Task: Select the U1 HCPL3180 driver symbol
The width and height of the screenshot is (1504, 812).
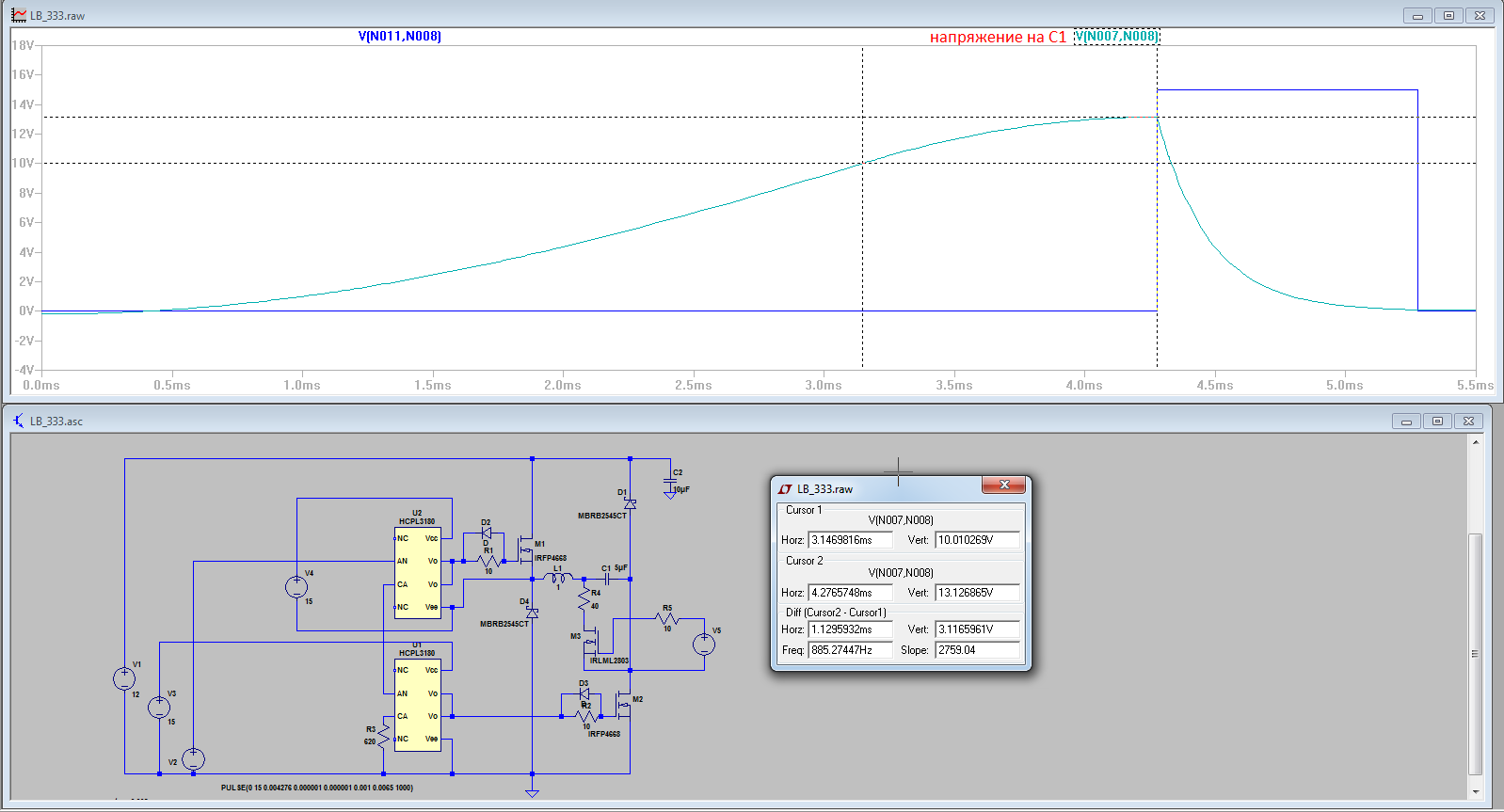Action: [417, 705]
